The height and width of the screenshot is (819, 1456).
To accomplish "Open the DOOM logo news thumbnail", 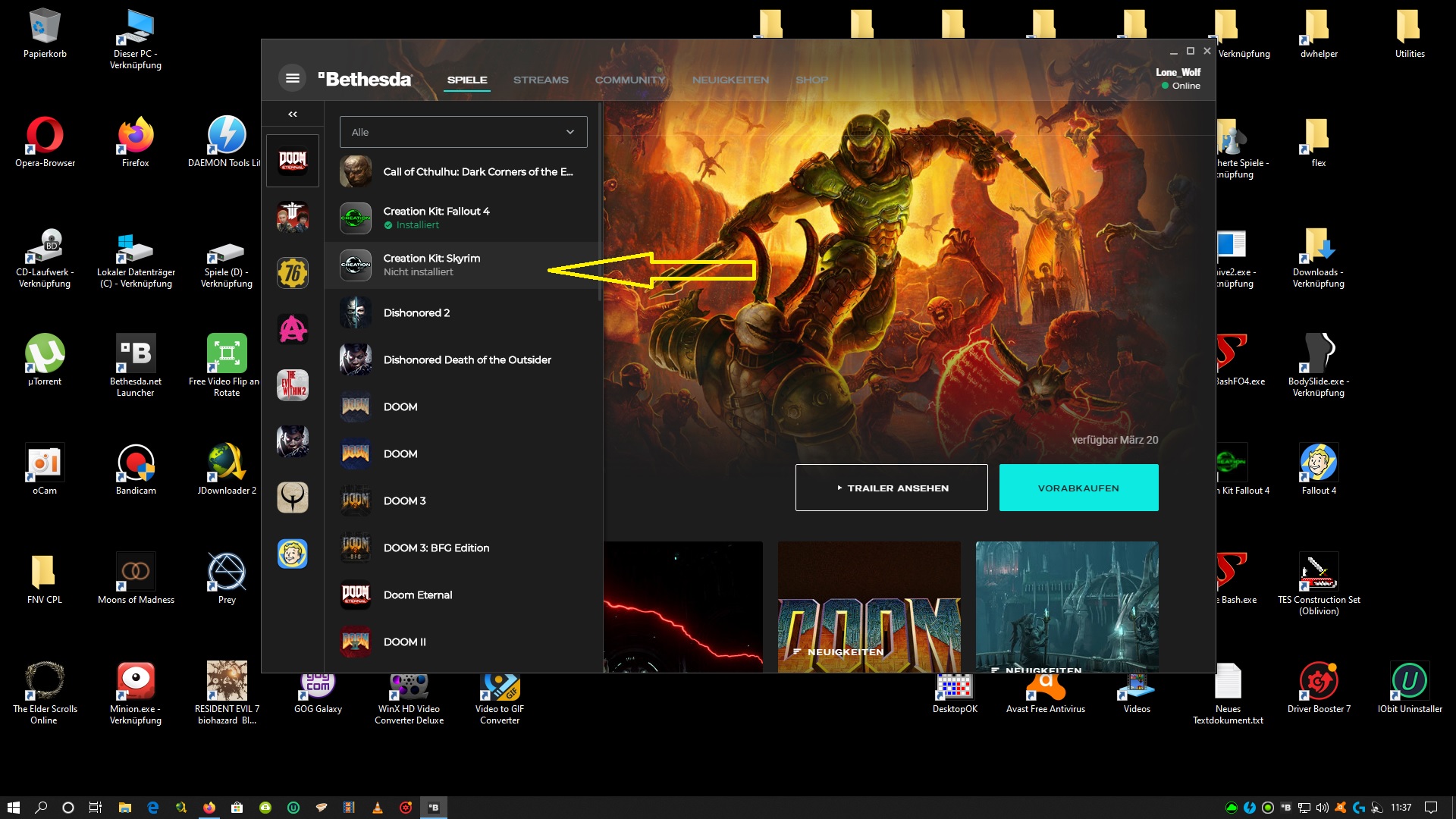I will pyautogui.click(x=869, y=606).
